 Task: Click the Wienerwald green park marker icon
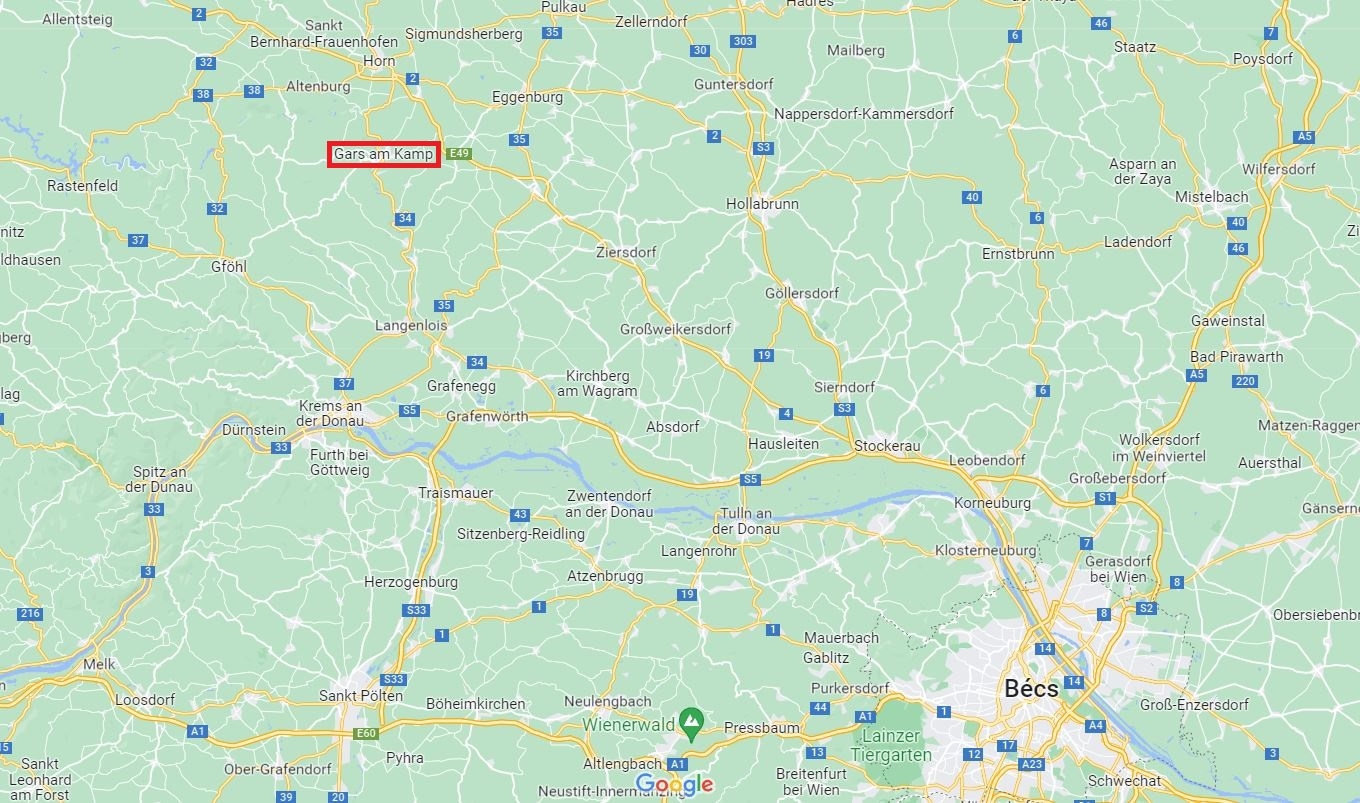tap(690, 719)
